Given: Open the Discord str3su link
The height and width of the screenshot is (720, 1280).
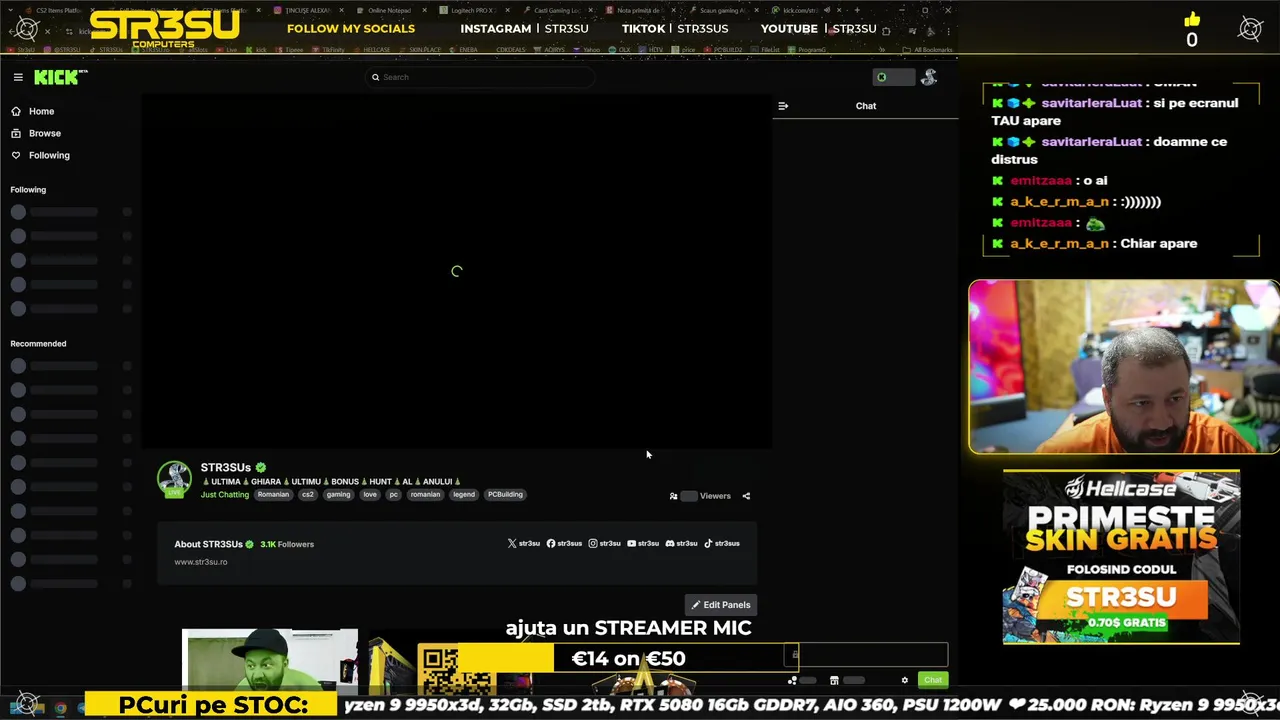Looking at the screenshot, I should click(682, 543).
